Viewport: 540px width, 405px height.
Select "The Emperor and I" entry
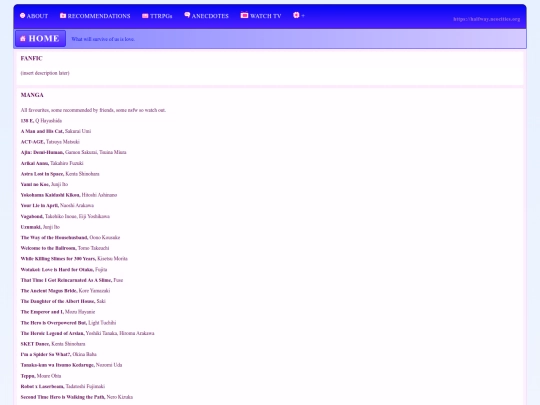pos(58,312)
